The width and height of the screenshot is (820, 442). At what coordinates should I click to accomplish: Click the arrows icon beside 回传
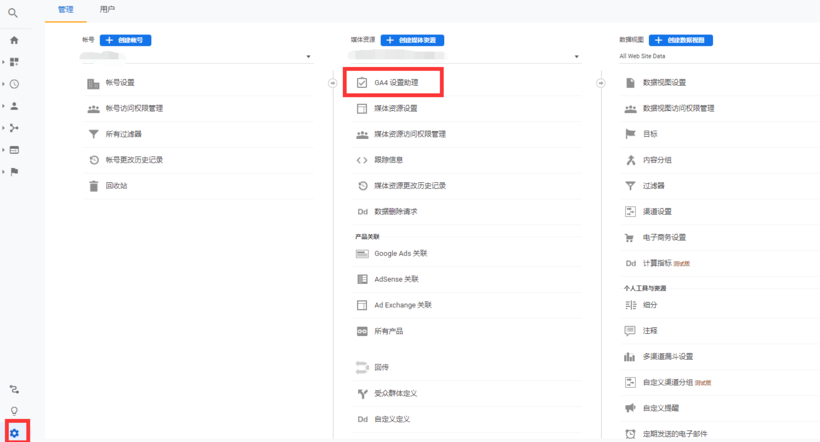(362, 367)
